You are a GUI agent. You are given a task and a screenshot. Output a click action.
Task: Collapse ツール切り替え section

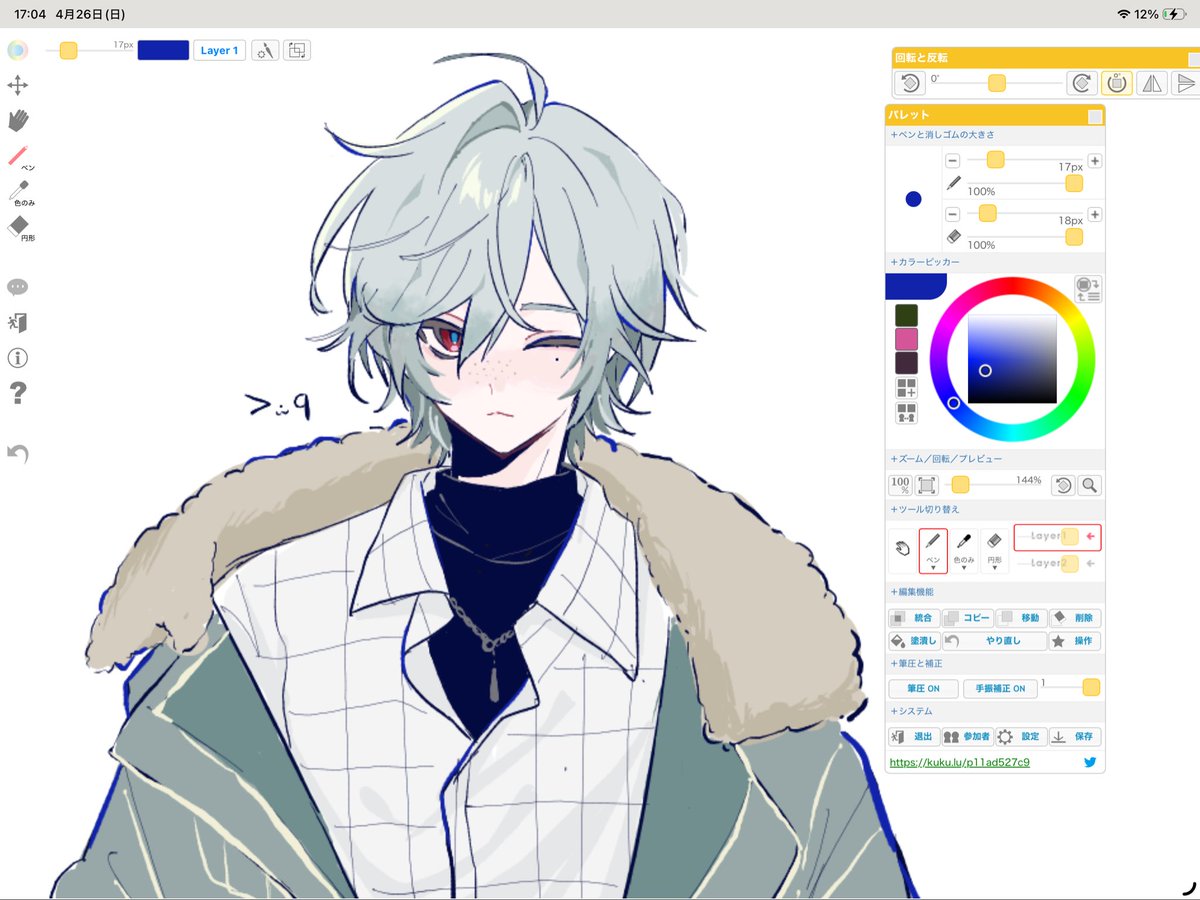click(925, 510)
